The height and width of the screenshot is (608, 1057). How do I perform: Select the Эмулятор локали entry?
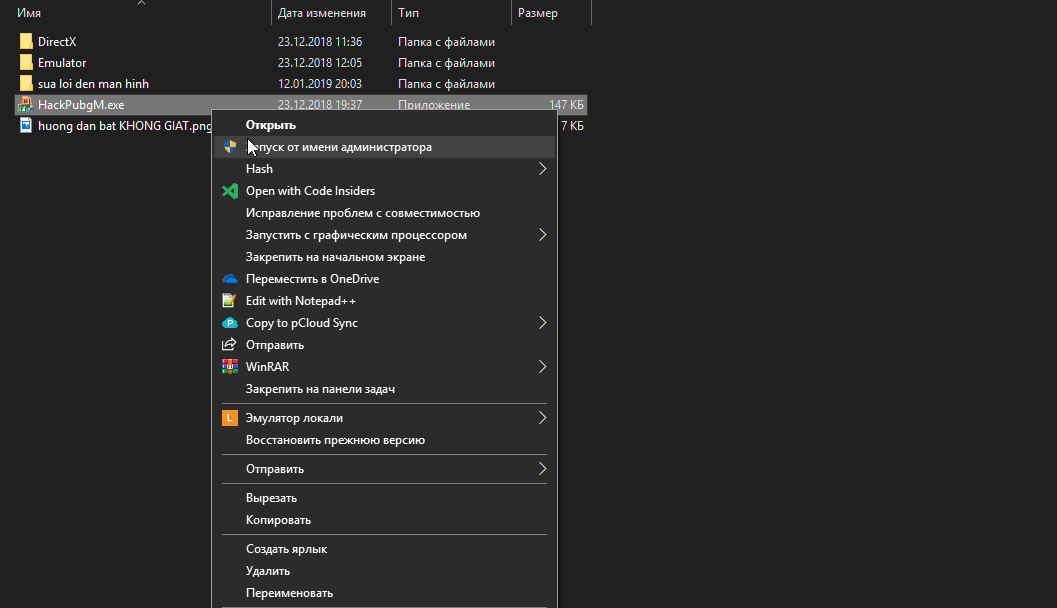point(384,418)
